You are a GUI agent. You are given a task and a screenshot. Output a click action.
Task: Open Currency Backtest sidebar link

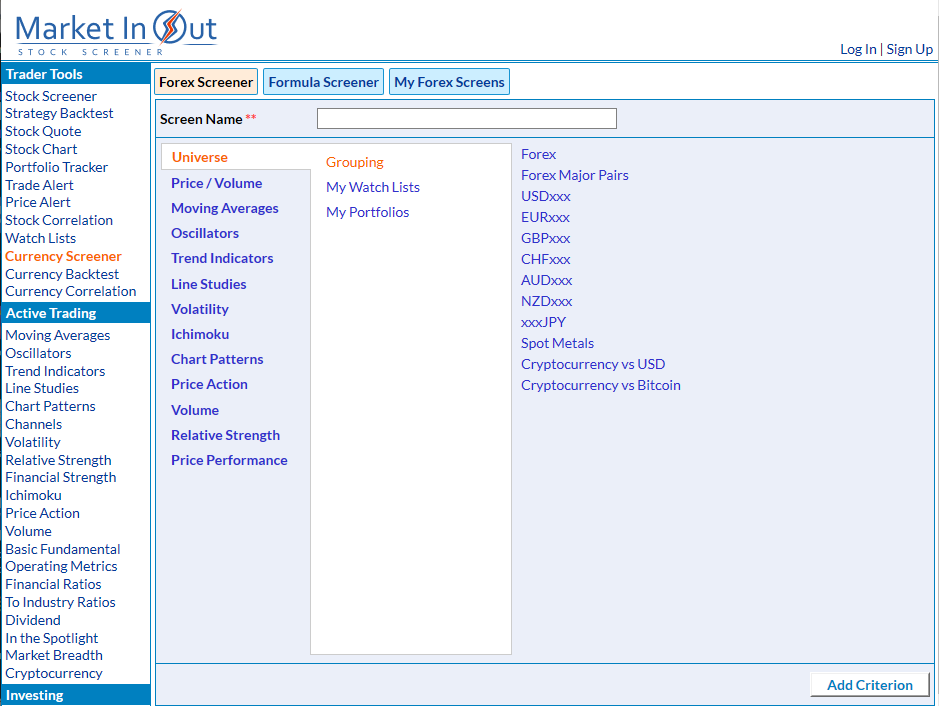point(62,274)
